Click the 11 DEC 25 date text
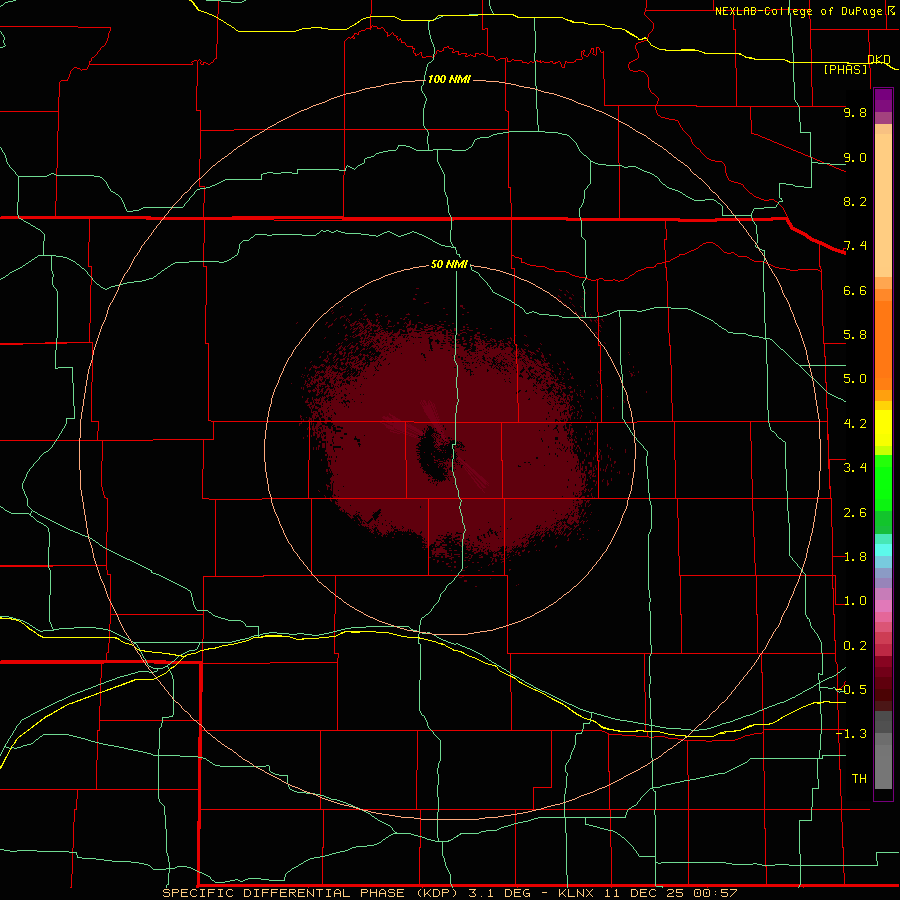This screenshot has width=900, height=900. pyautogui.click(x=645, y=893)
